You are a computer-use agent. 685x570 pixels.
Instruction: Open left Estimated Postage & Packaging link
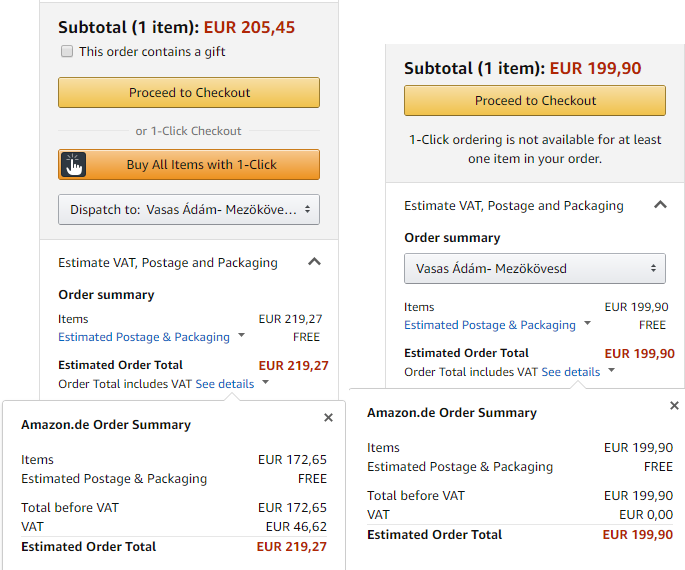pos(144,337)
